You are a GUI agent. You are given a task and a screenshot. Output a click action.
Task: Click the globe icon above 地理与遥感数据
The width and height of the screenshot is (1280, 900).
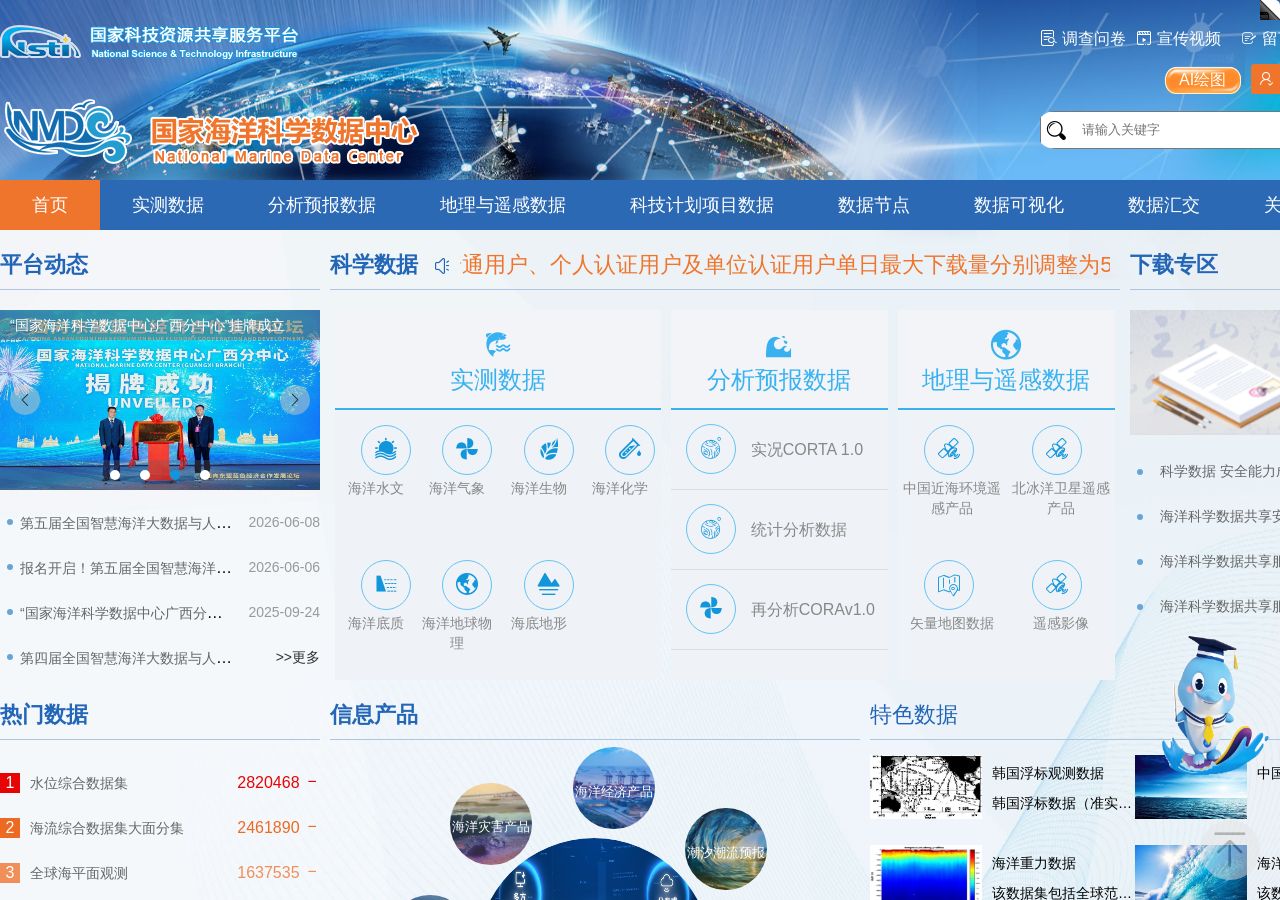point(1006,345)
